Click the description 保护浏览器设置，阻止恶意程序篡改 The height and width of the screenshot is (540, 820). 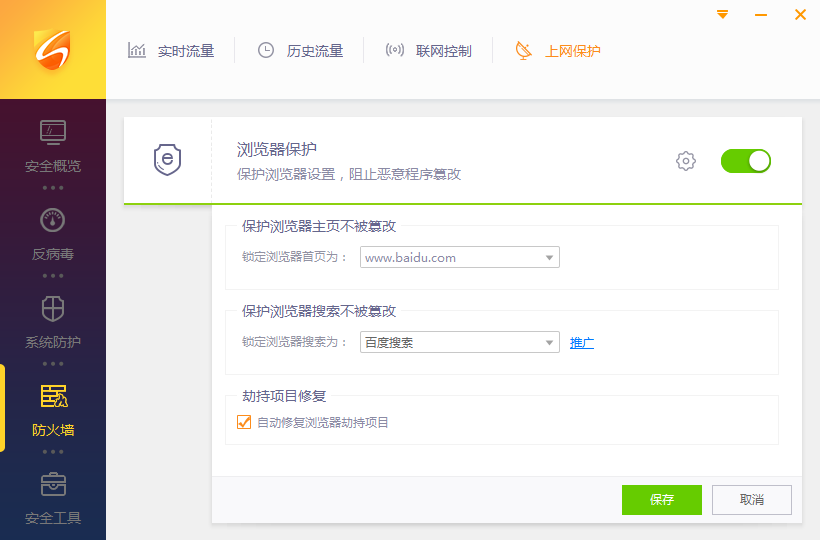click(349, 174)
